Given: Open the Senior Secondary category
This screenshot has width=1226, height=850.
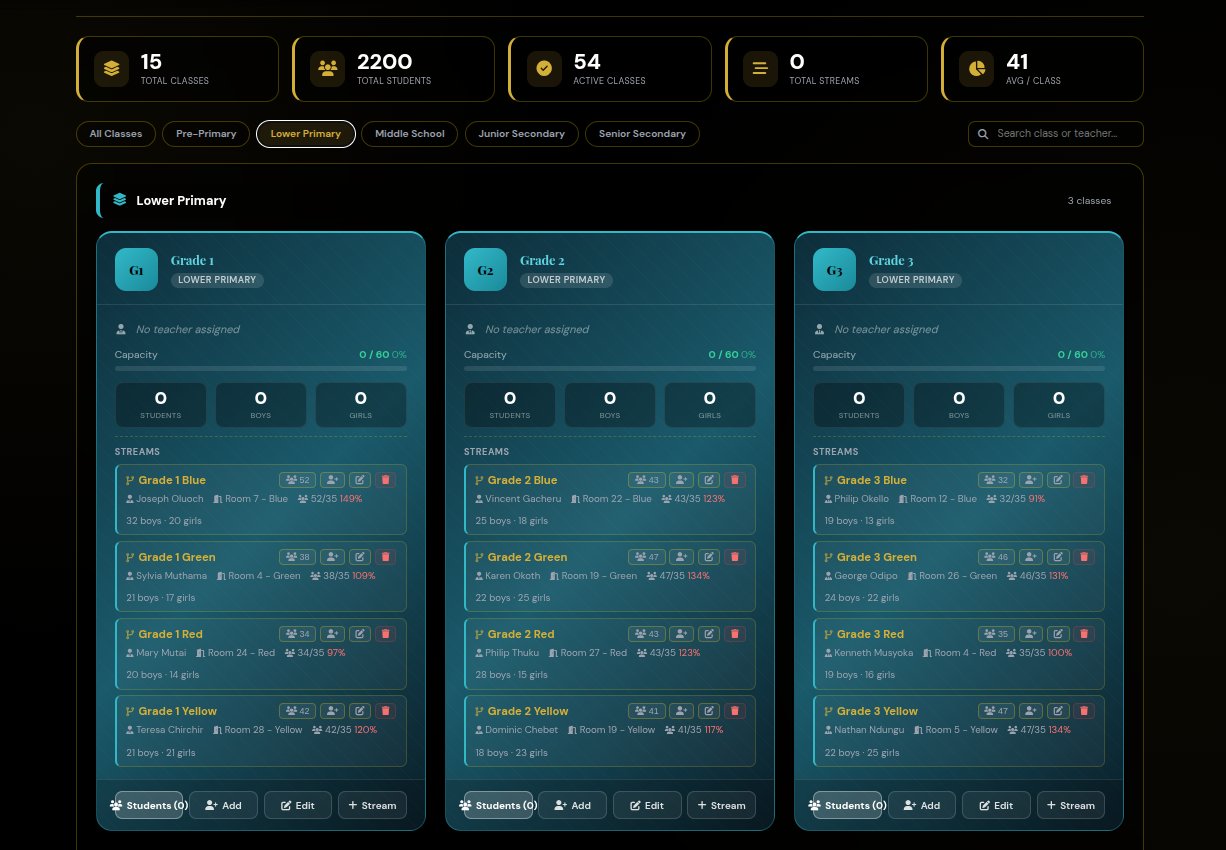Looking at the screenshot, I should click(642, 133).
